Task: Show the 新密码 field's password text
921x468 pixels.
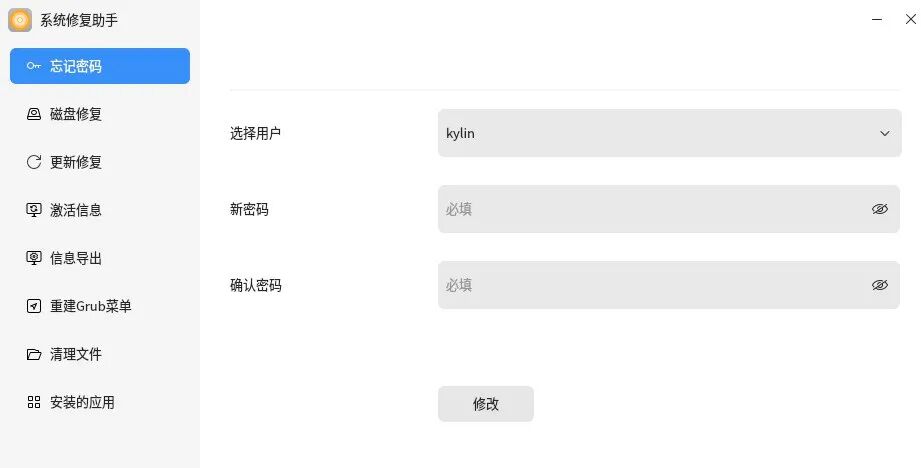Action: coord(879,209)
